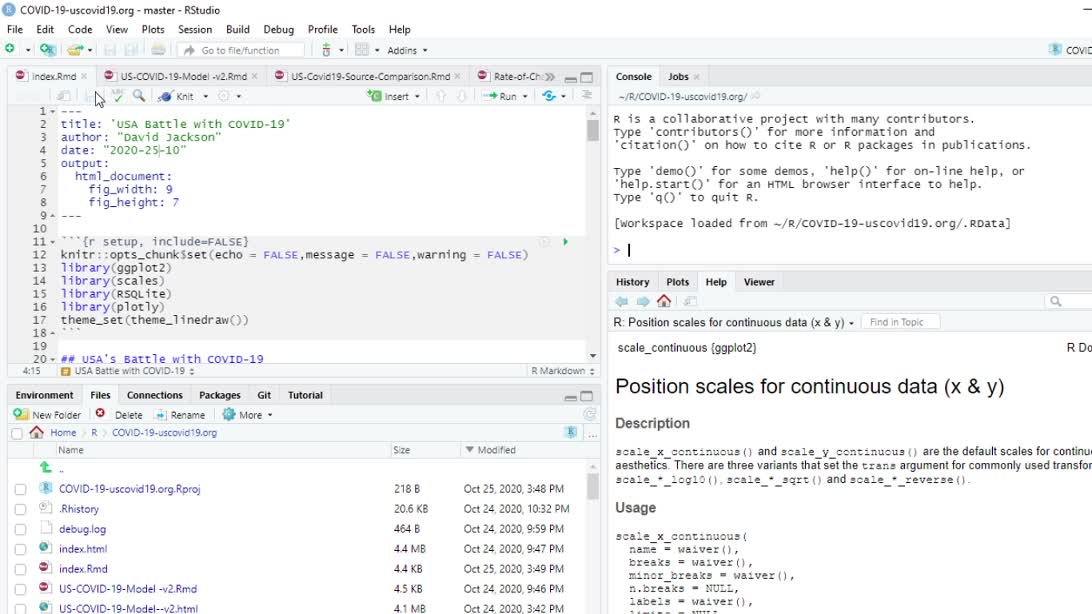The height and width of the screenshot is (614, 1092).
Task: Click the Print document icon
Action: tap(158, 49)
